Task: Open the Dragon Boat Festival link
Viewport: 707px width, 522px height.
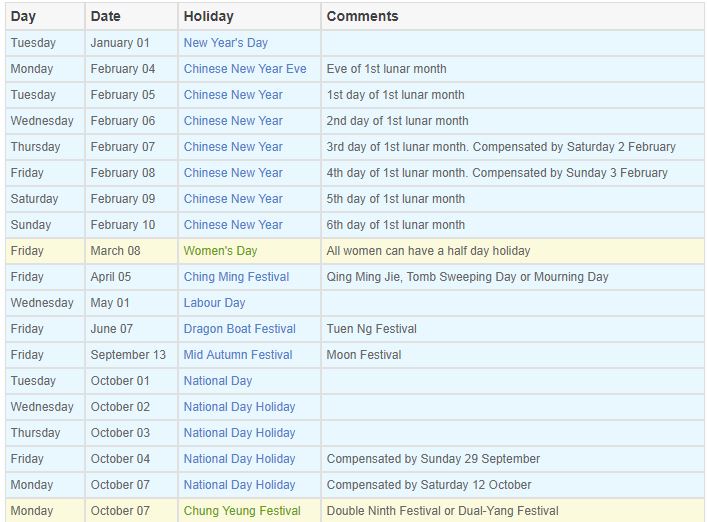Action: (x=239, y=329)
